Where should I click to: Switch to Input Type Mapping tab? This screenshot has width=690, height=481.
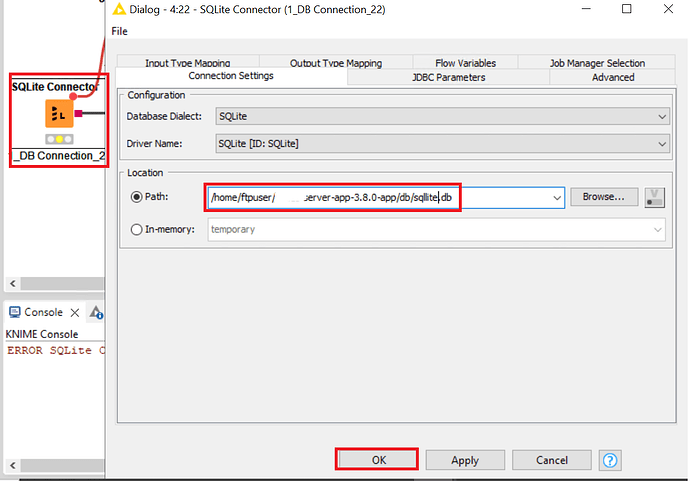188,63
